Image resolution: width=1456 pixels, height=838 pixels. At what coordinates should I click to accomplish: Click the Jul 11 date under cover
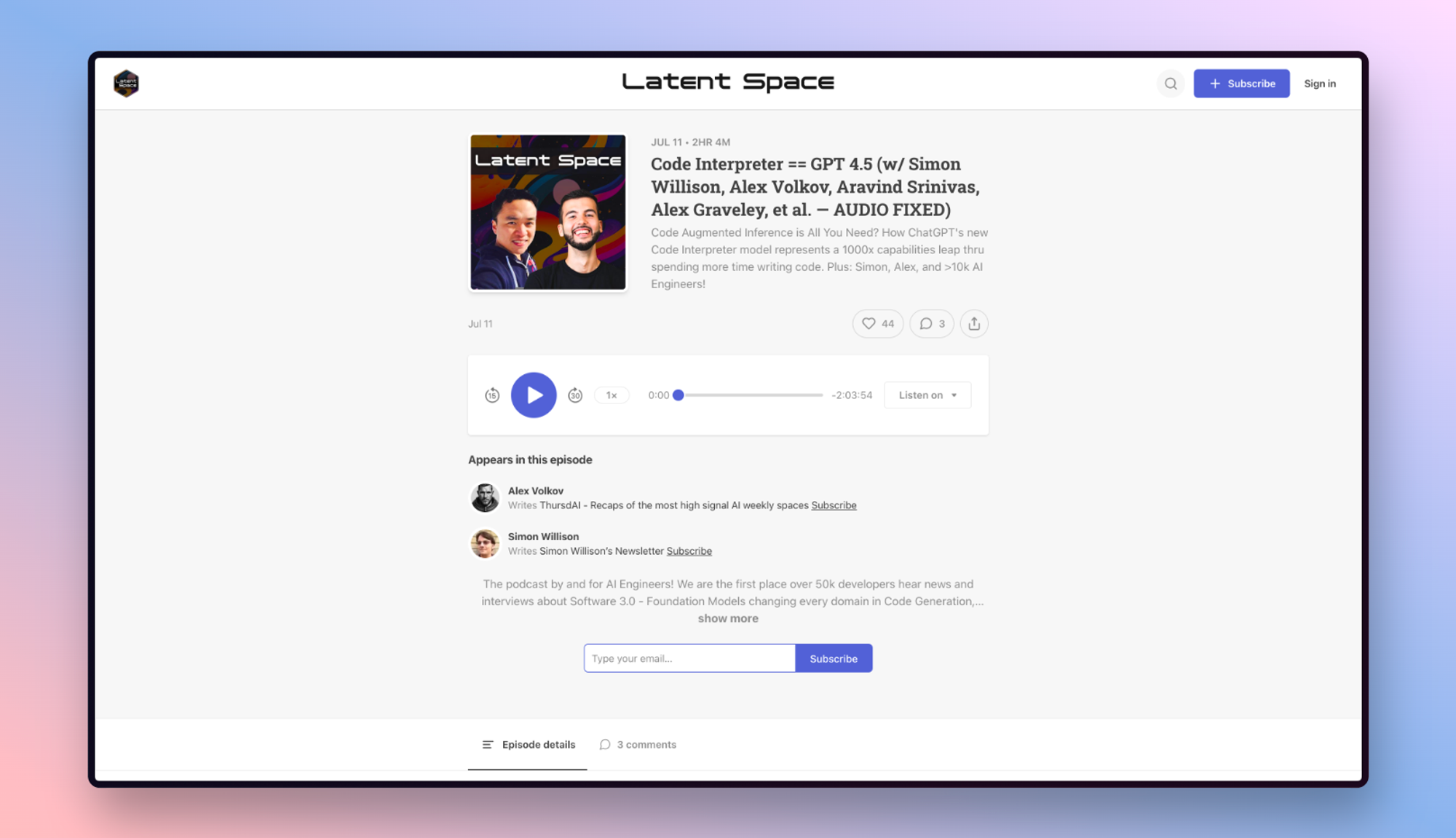coord(480,323)
